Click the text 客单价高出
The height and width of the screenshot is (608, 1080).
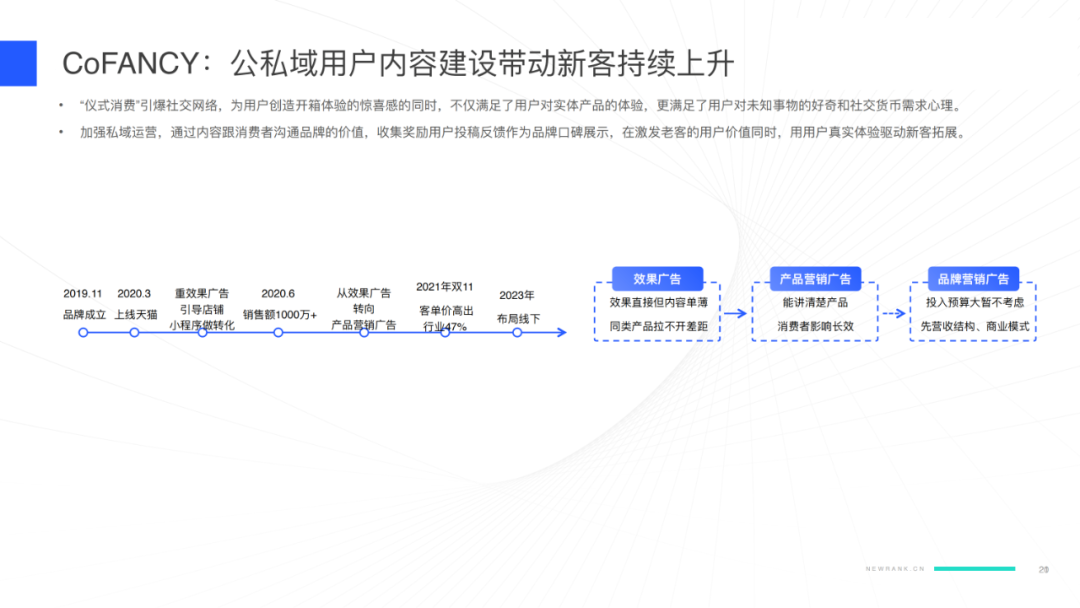[446, 311]
